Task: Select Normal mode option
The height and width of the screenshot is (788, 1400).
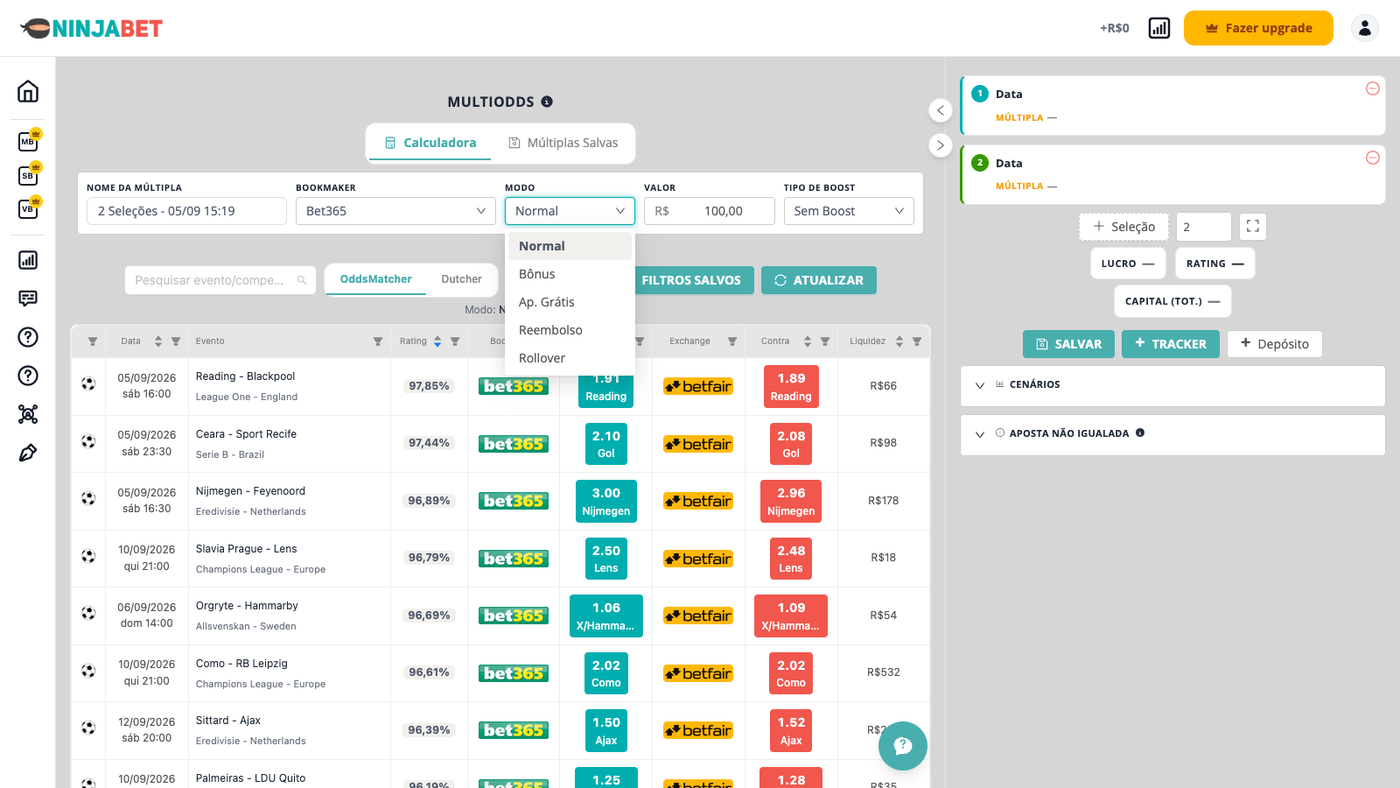Action: 570,246
